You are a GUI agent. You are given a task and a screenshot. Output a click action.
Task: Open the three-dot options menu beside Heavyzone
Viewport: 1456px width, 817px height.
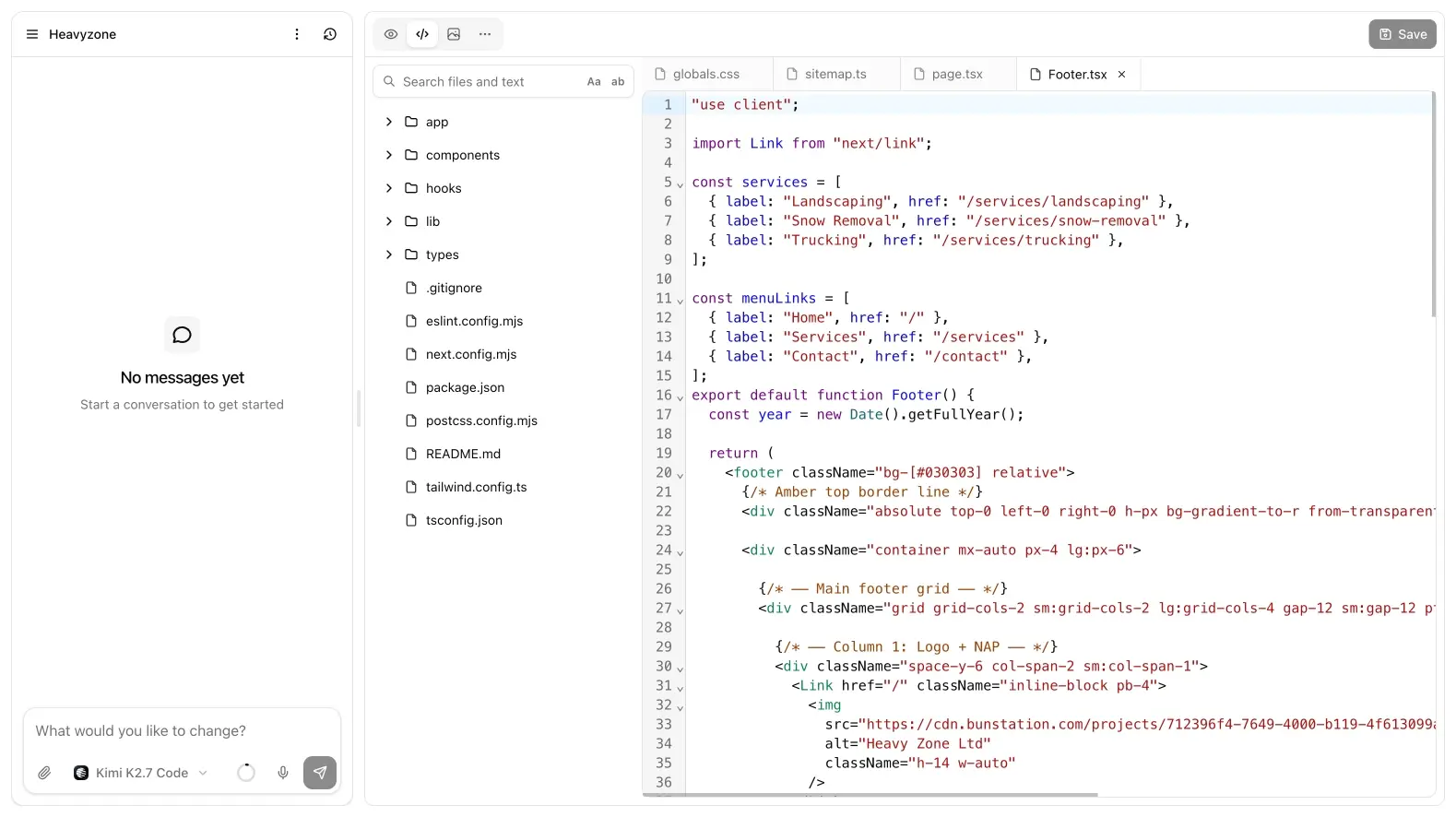[297, 34]
